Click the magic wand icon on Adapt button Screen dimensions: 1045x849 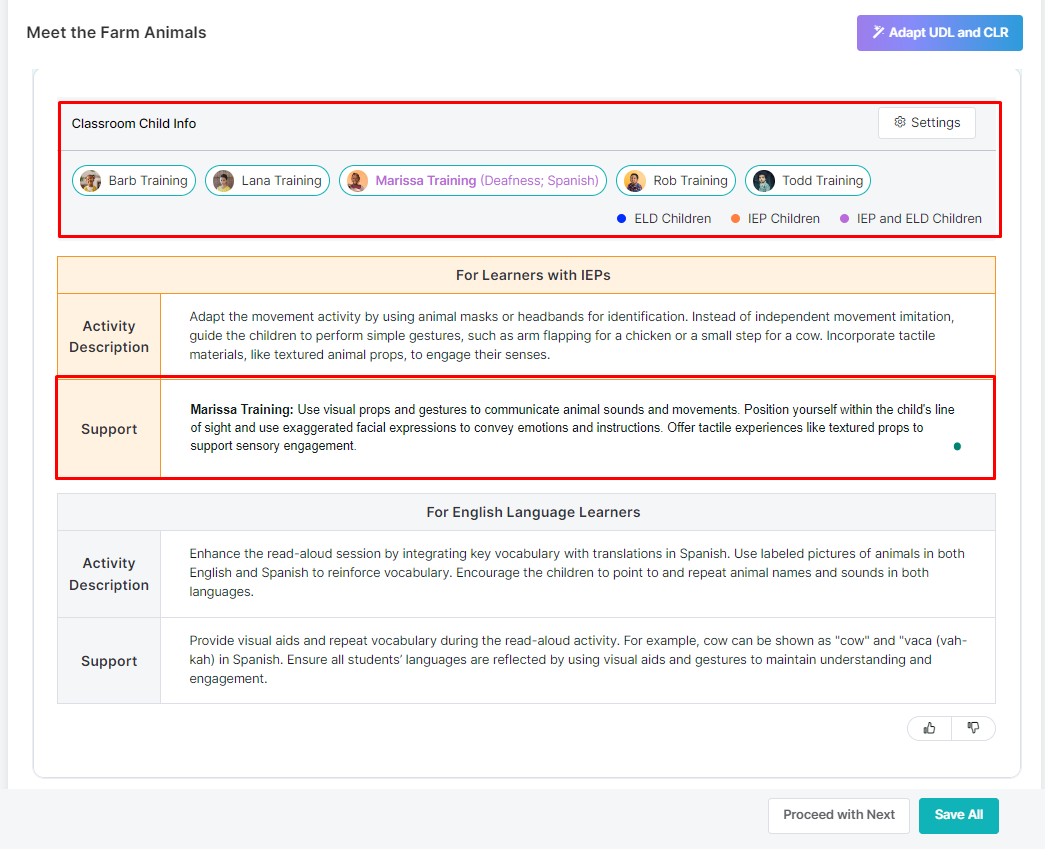coord(879,32)
